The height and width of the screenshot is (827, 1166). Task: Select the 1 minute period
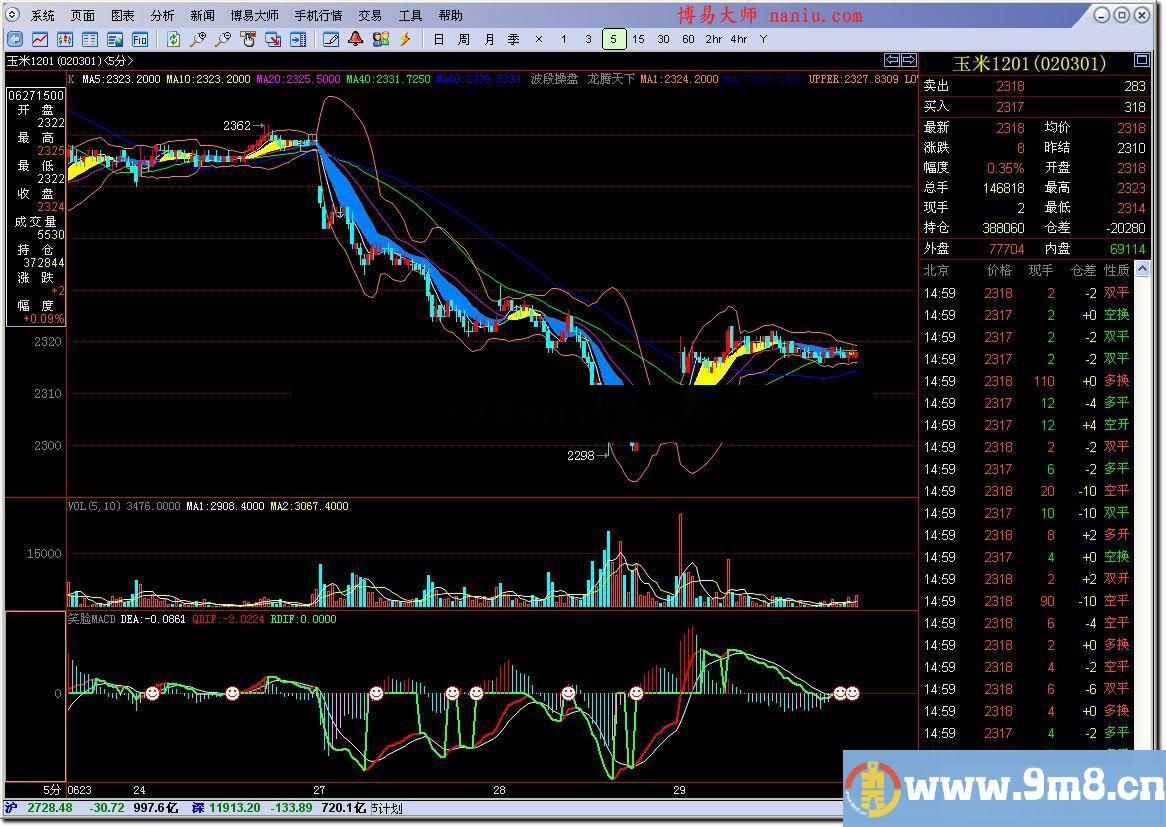(564, 39)
